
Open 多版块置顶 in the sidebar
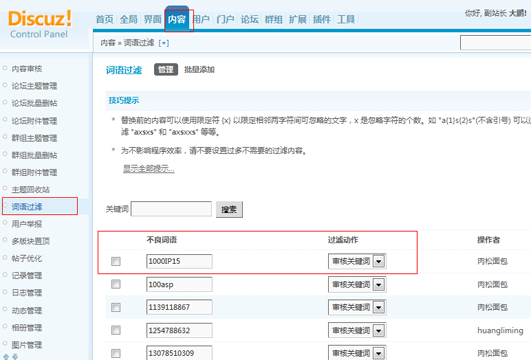[30, 241]
